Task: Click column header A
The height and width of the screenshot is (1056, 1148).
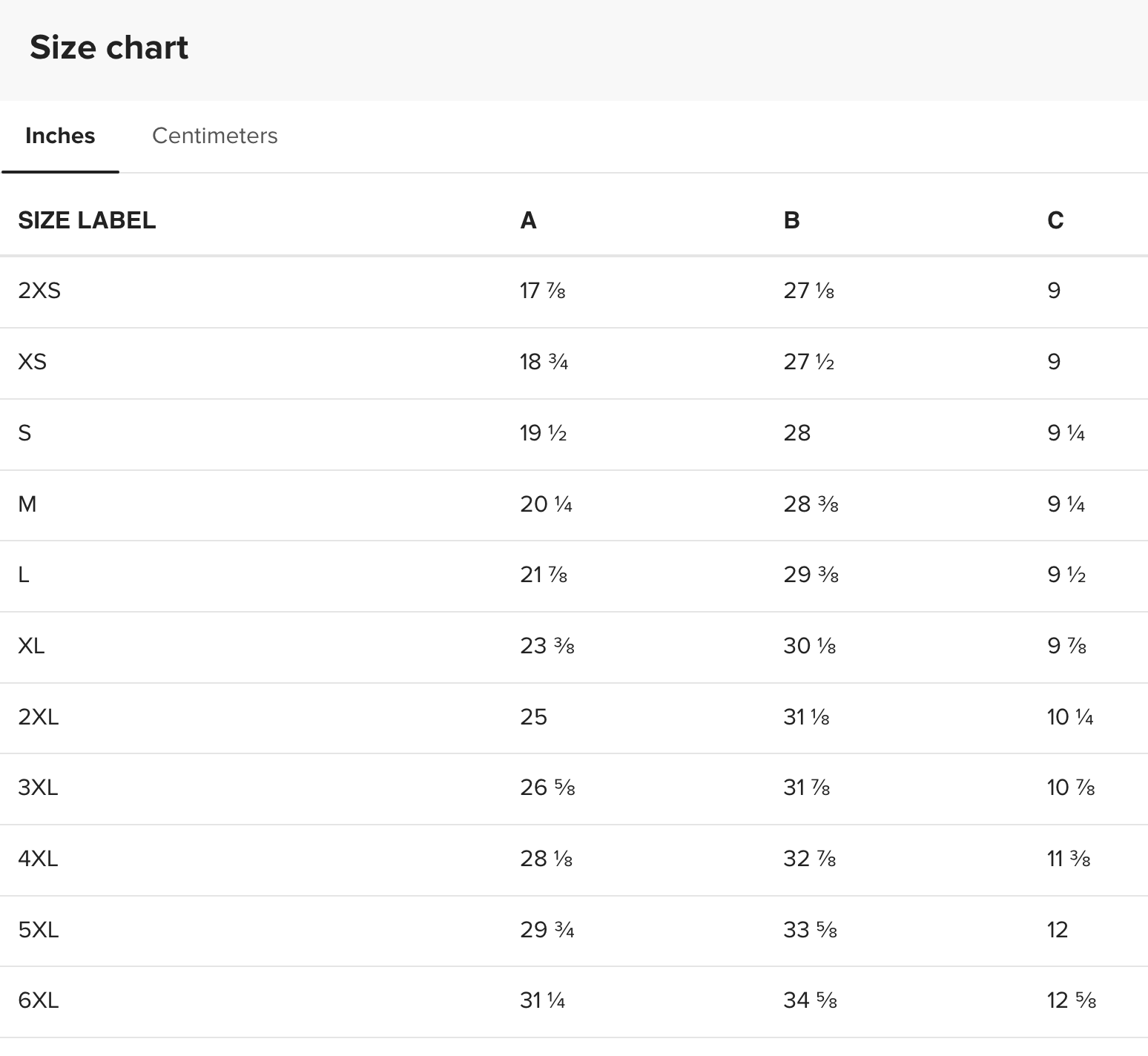Action: point(528,220)
